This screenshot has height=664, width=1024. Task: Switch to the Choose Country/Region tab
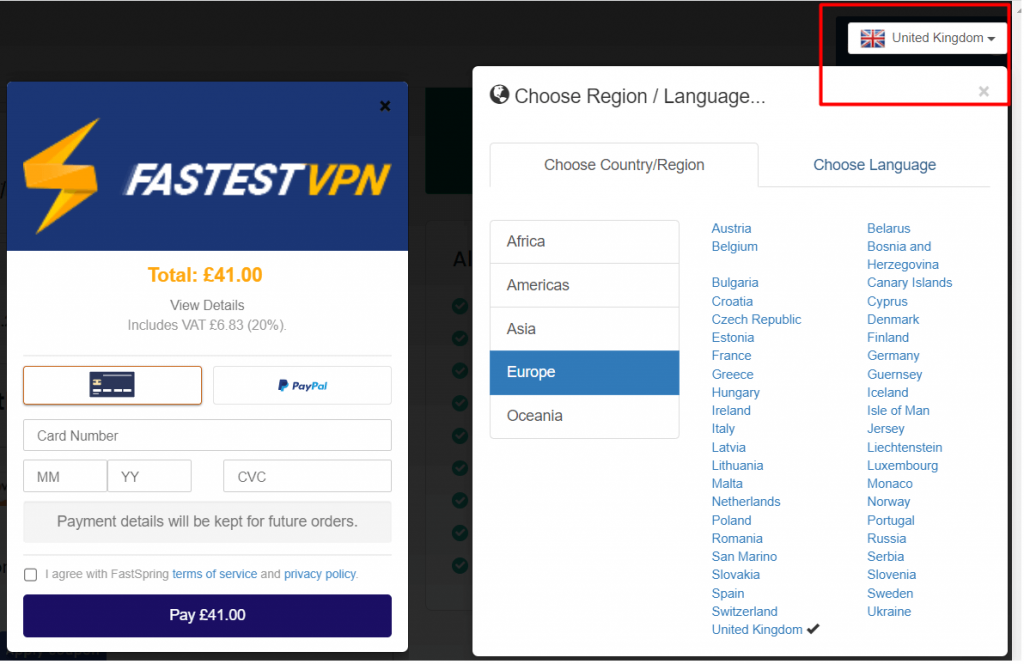point(623,165)
